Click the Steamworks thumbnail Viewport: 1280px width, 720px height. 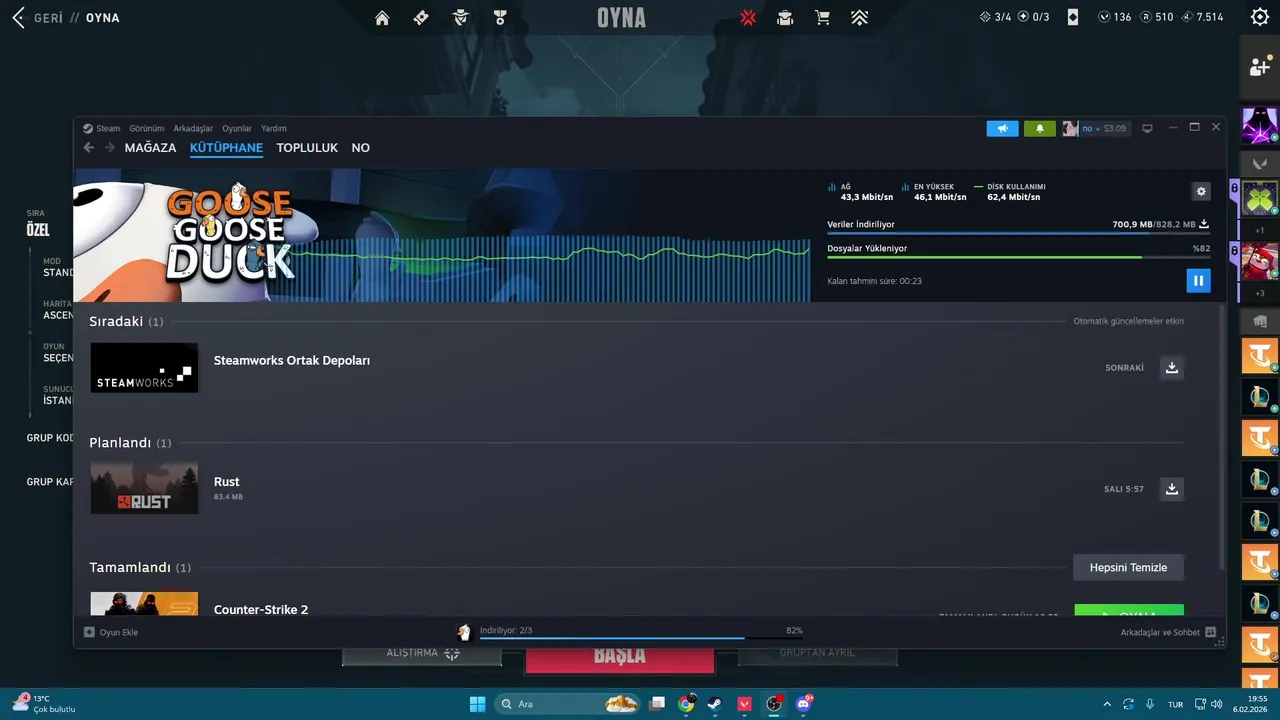(144, 367)
